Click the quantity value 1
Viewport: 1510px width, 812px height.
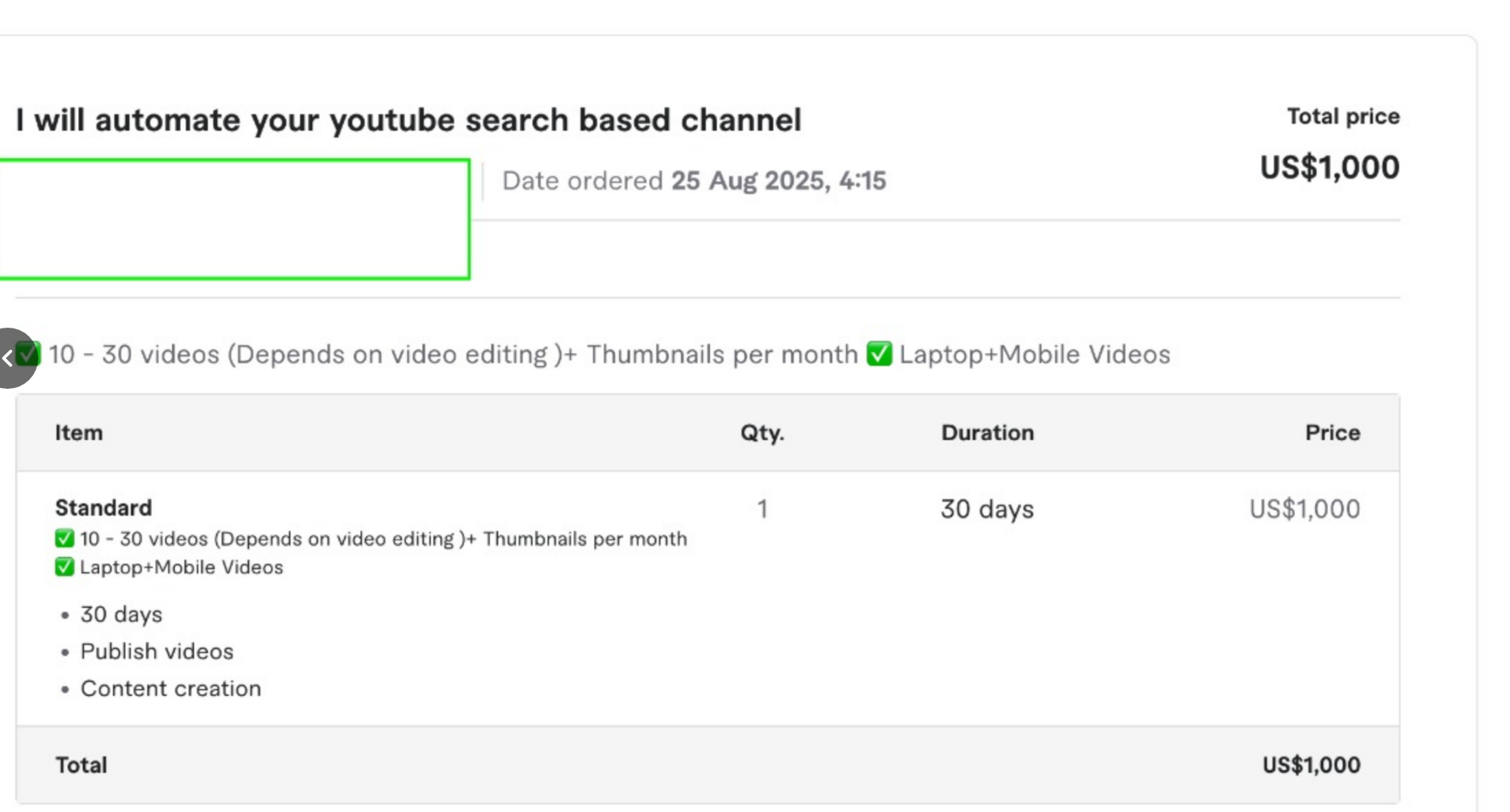point(762,509)
